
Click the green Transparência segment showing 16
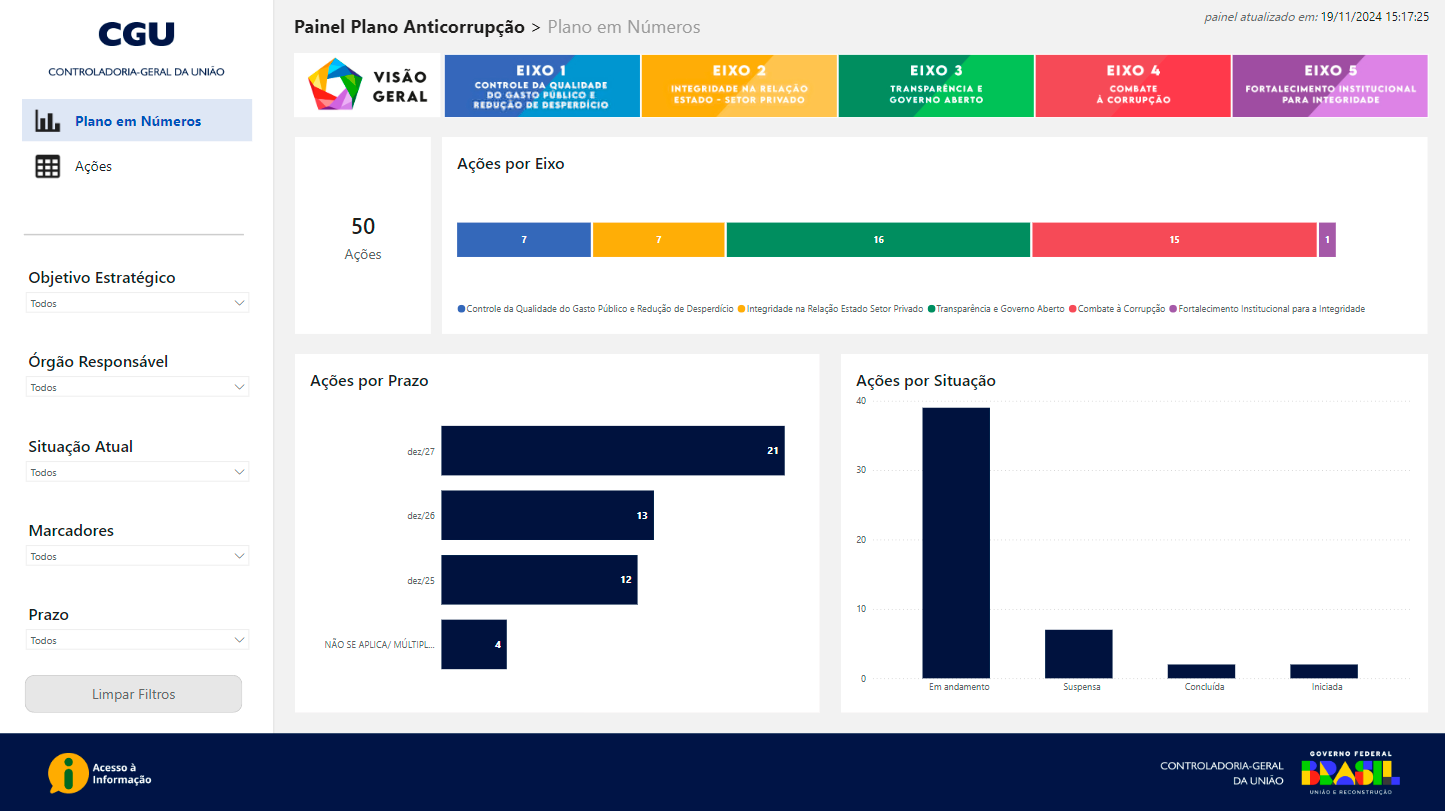point(878,240)
